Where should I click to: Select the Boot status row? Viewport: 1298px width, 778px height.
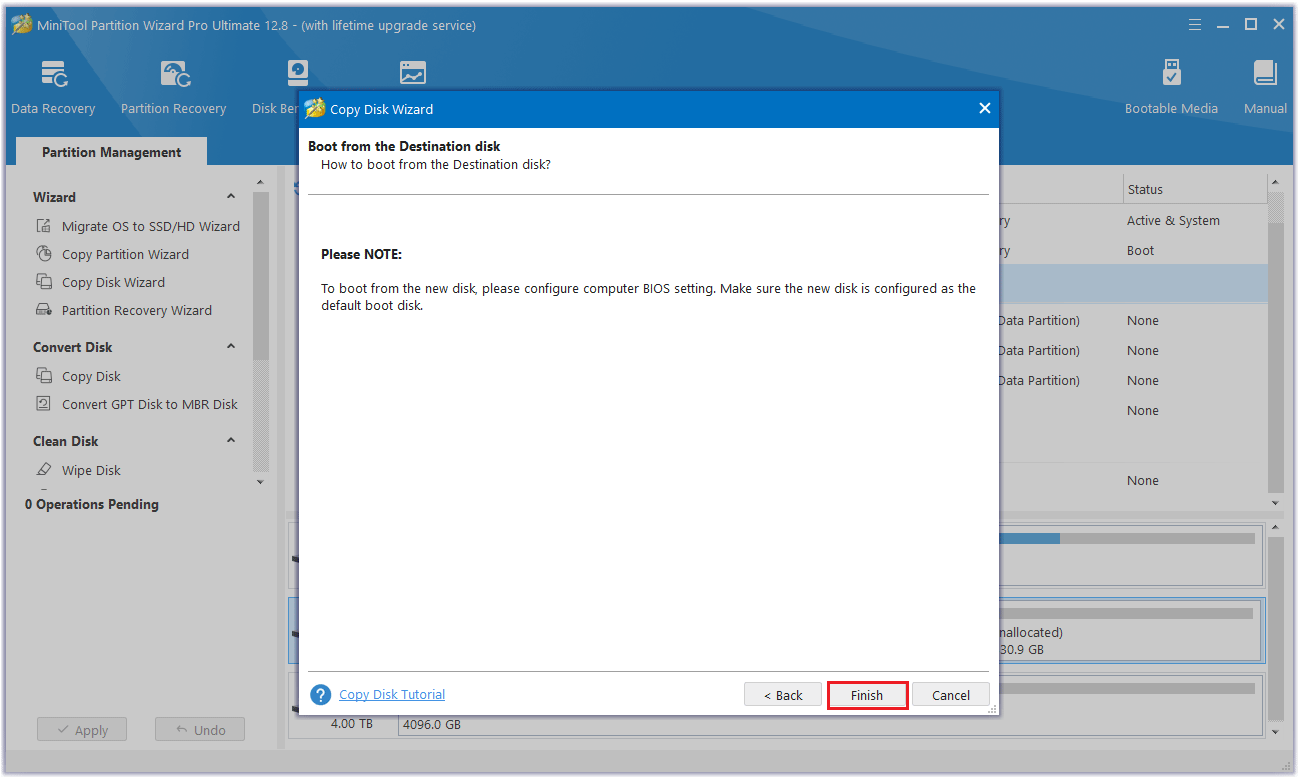pos(1141,251)
